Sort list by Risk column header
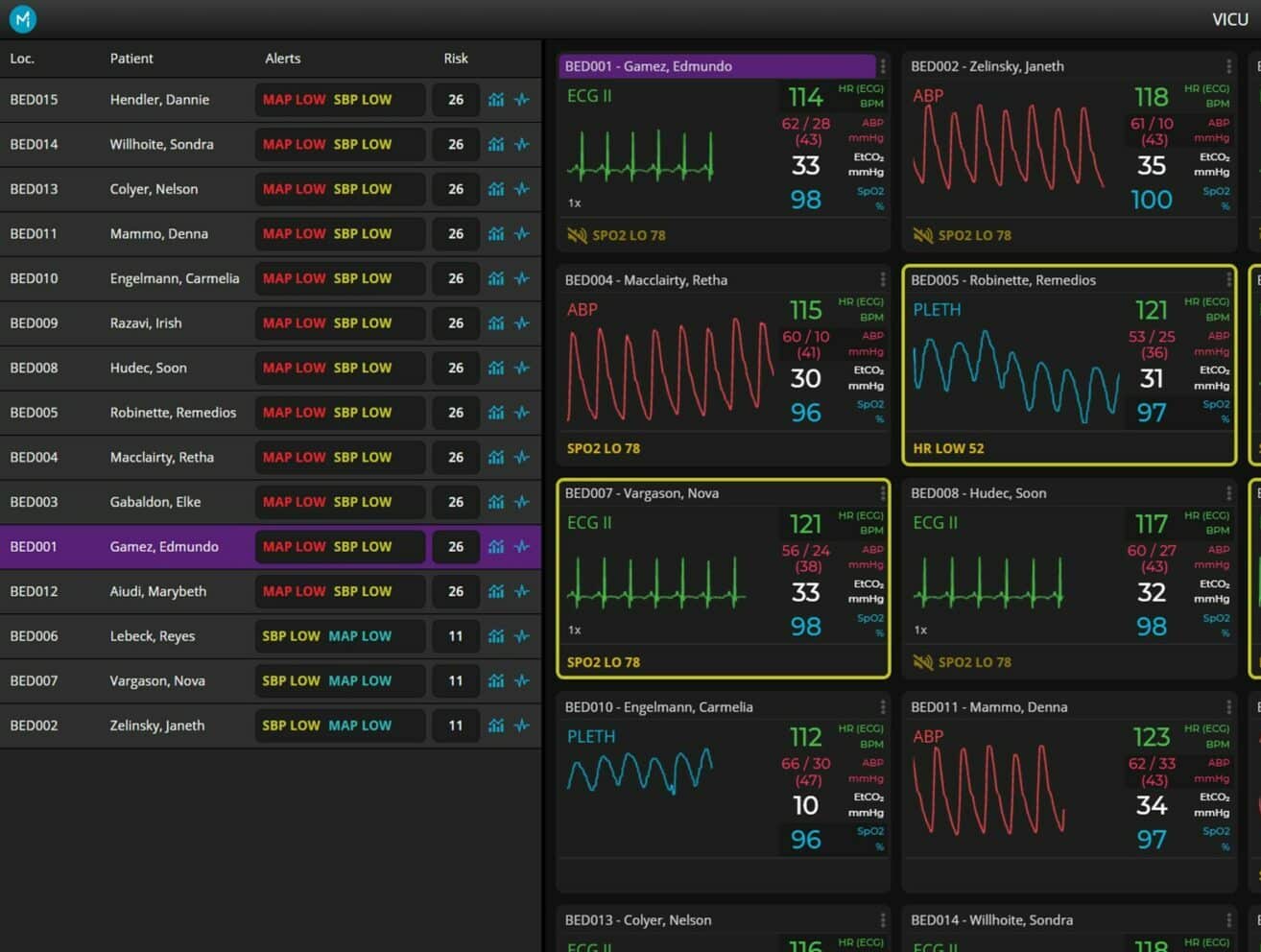Viewport: 1261px width, 952px height. 456,59
